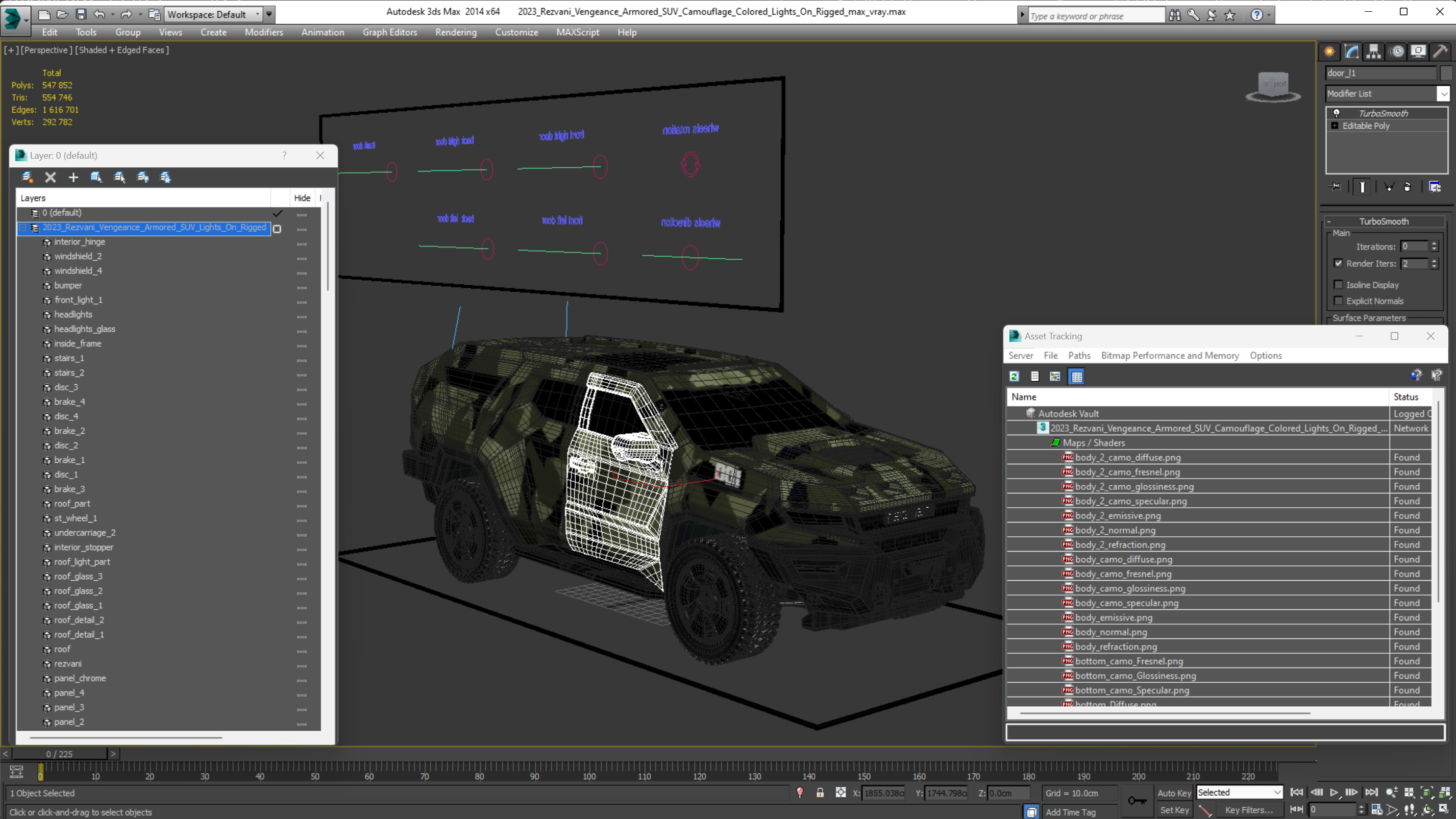The width and height of the screenshot is (1456, 819).
Task: Click the Selection Lock padlock icon
Action: point(820,792)
